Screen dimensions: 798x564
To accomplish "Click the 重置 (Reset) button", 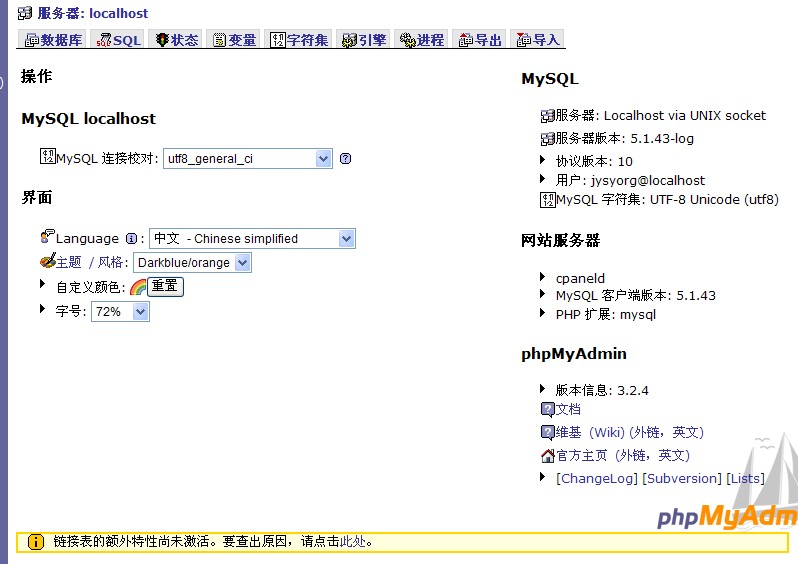I will (x=165, y=287).
